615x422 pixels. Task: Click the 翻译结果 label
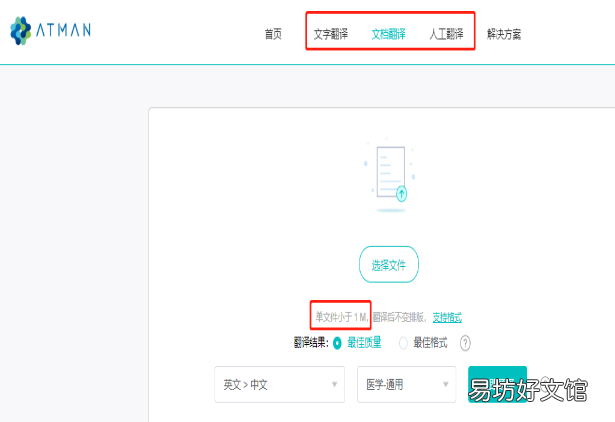pos(311,343)
